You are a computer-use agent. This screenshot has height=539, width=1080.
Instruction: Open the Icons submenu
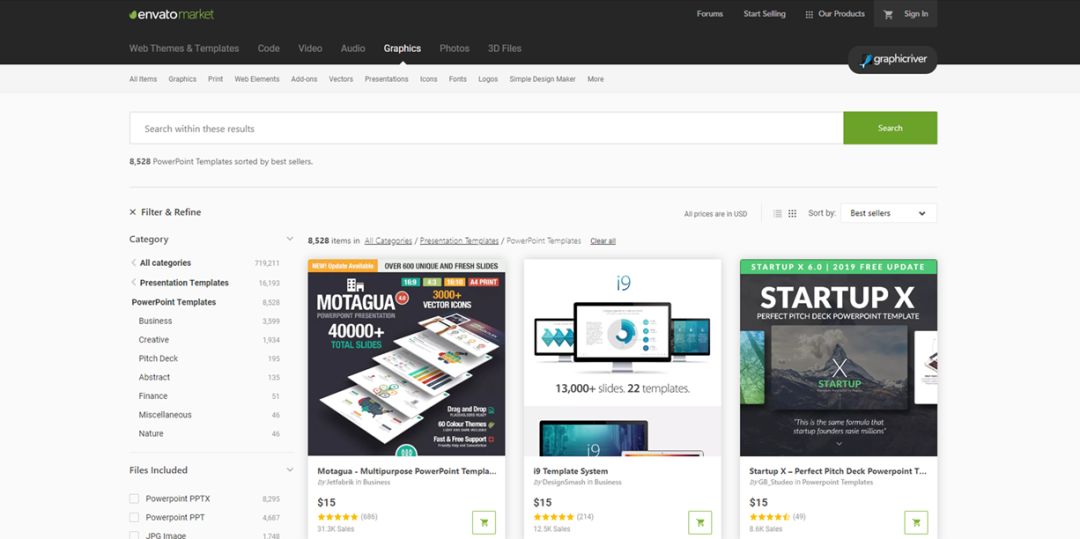(428, 79)
